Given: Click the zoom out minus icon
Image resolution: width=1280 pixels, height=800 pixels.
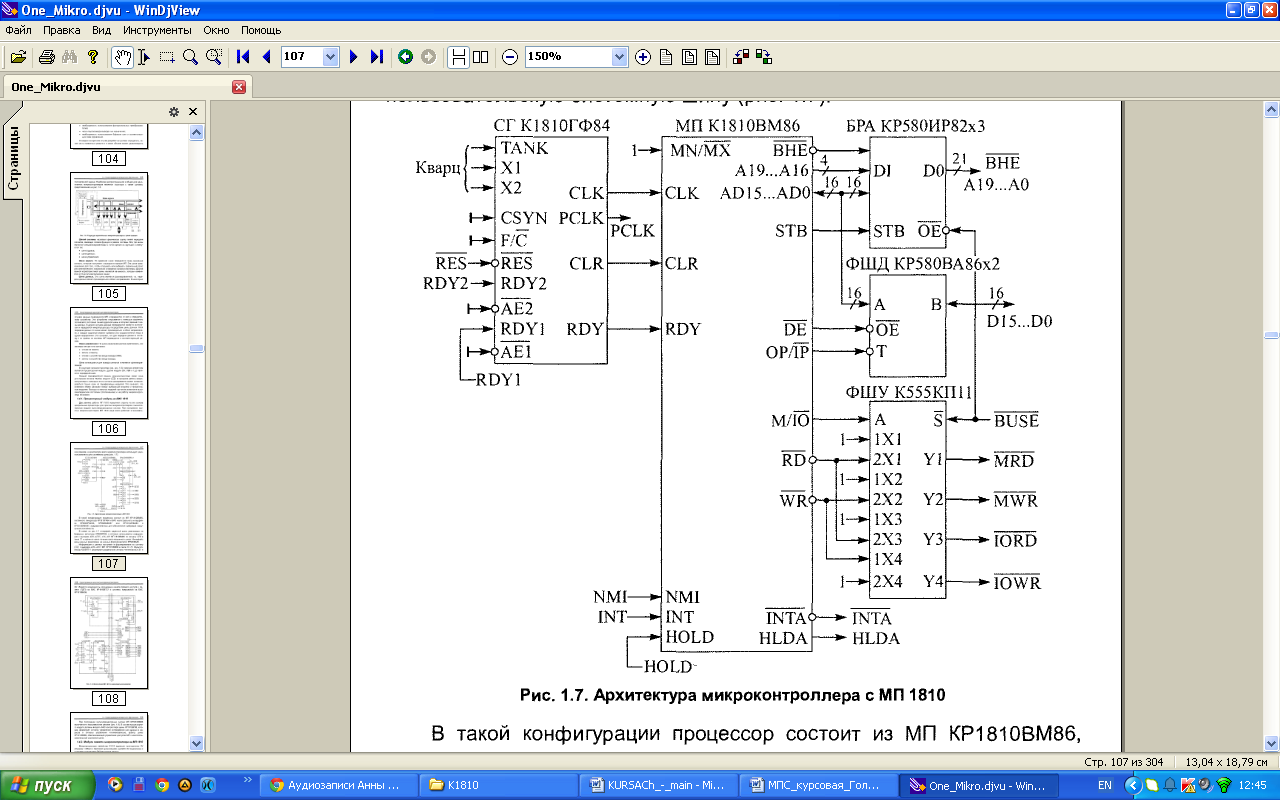Looking at the screenshot, I should coord(509,57).
